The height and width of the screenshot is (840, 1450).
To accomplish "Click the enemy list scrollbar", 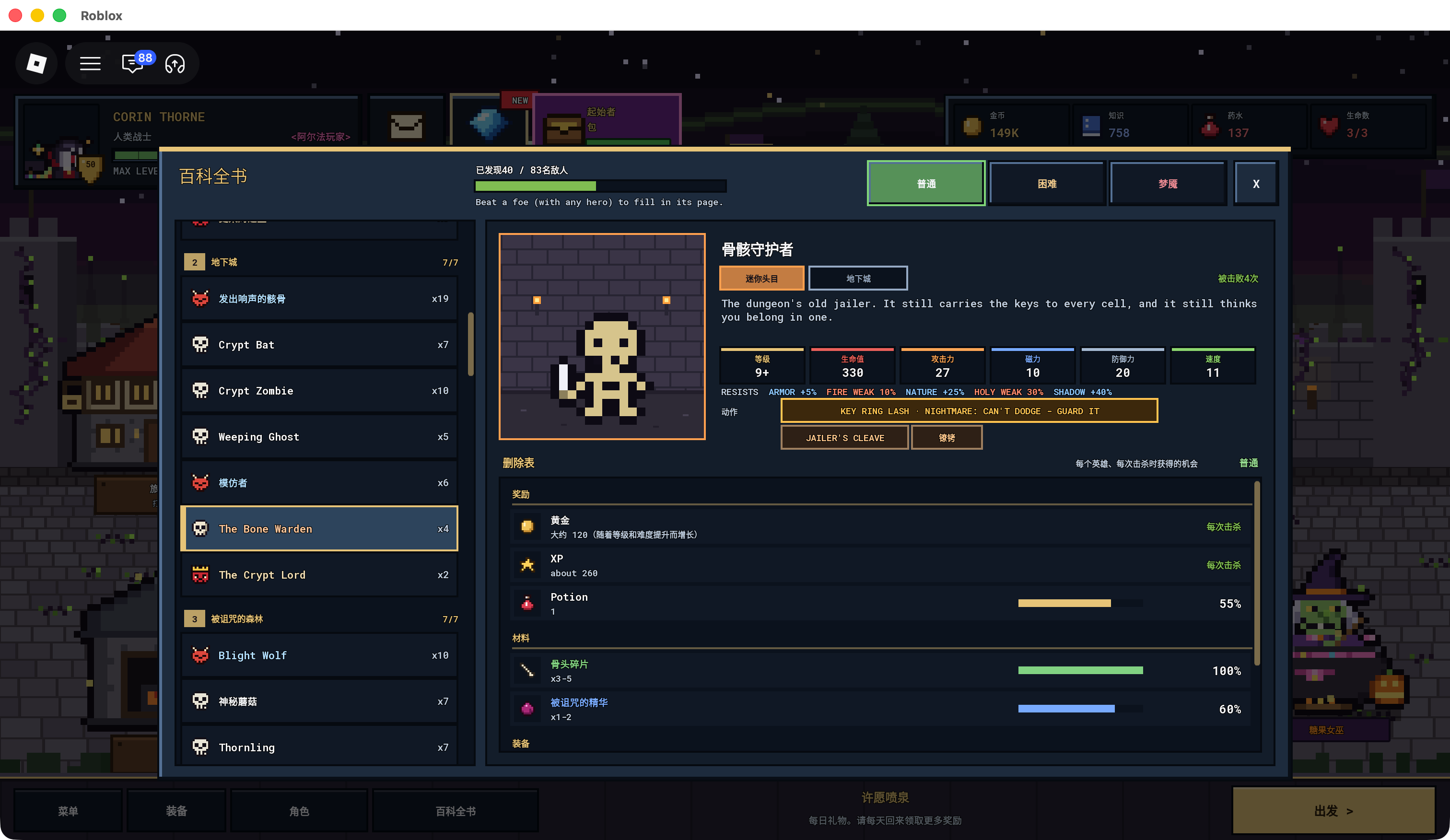I will tap(471, 344).
